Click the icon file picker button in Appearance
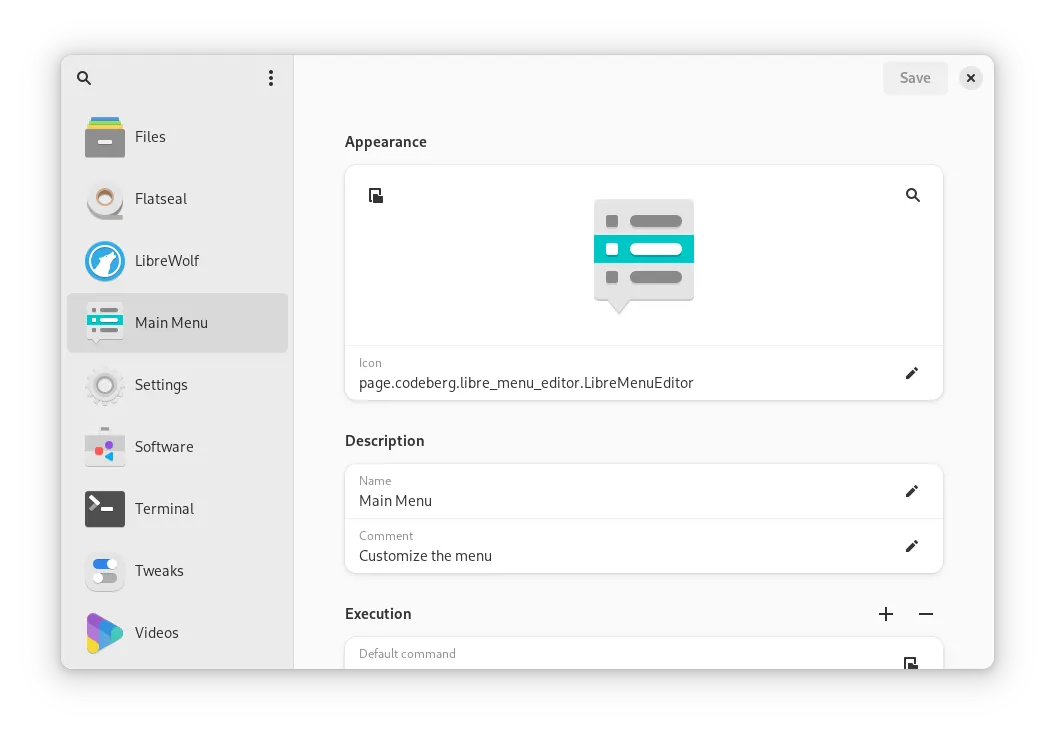The height and width of the screenshot is (736, 1055). (x=375, y=196)
